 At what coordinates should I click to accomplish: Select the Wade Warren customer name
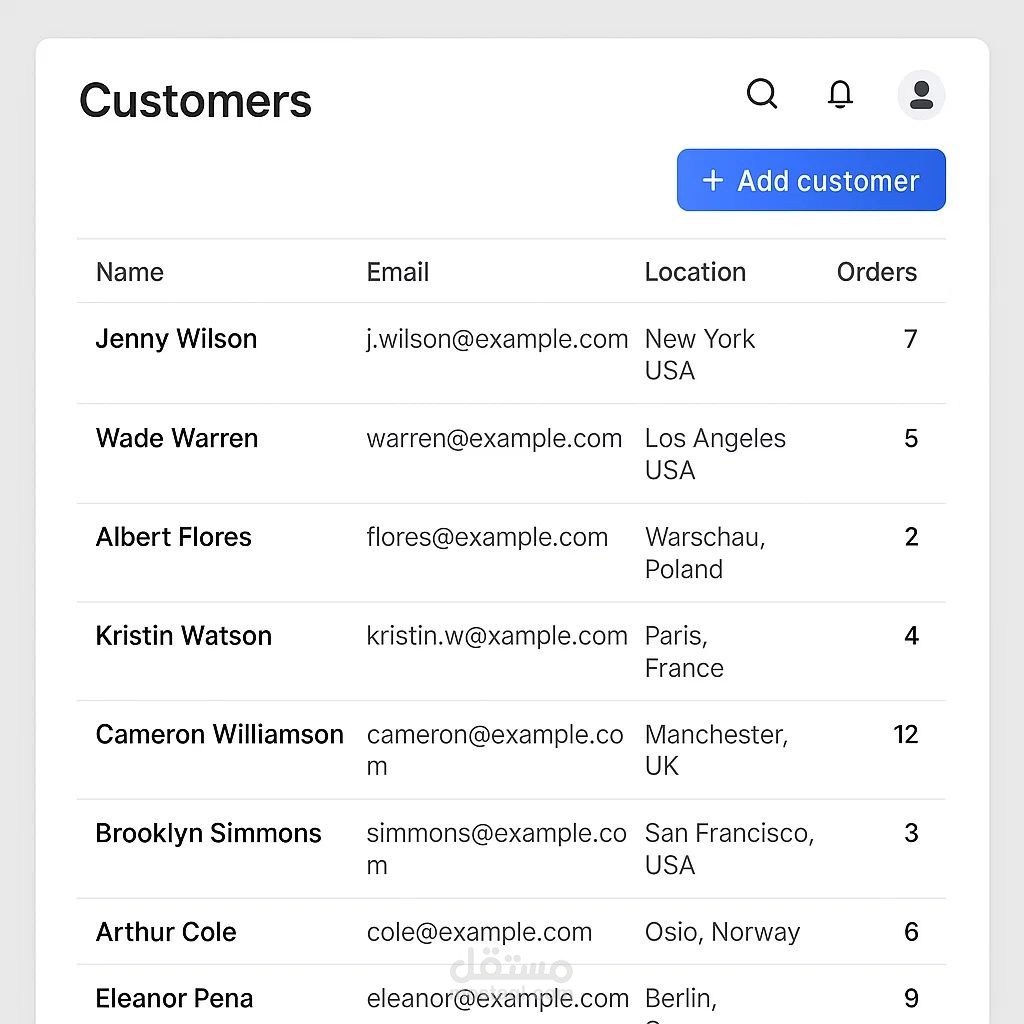[177, 438]
